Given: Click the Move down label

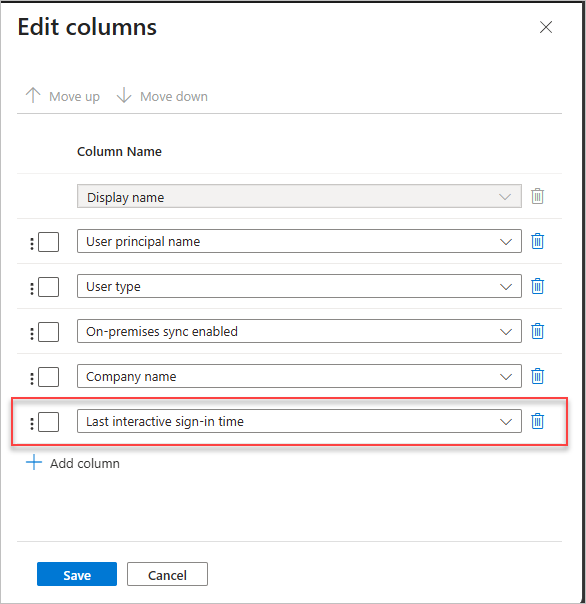Looking at the screenshot, I should [174, 96].
